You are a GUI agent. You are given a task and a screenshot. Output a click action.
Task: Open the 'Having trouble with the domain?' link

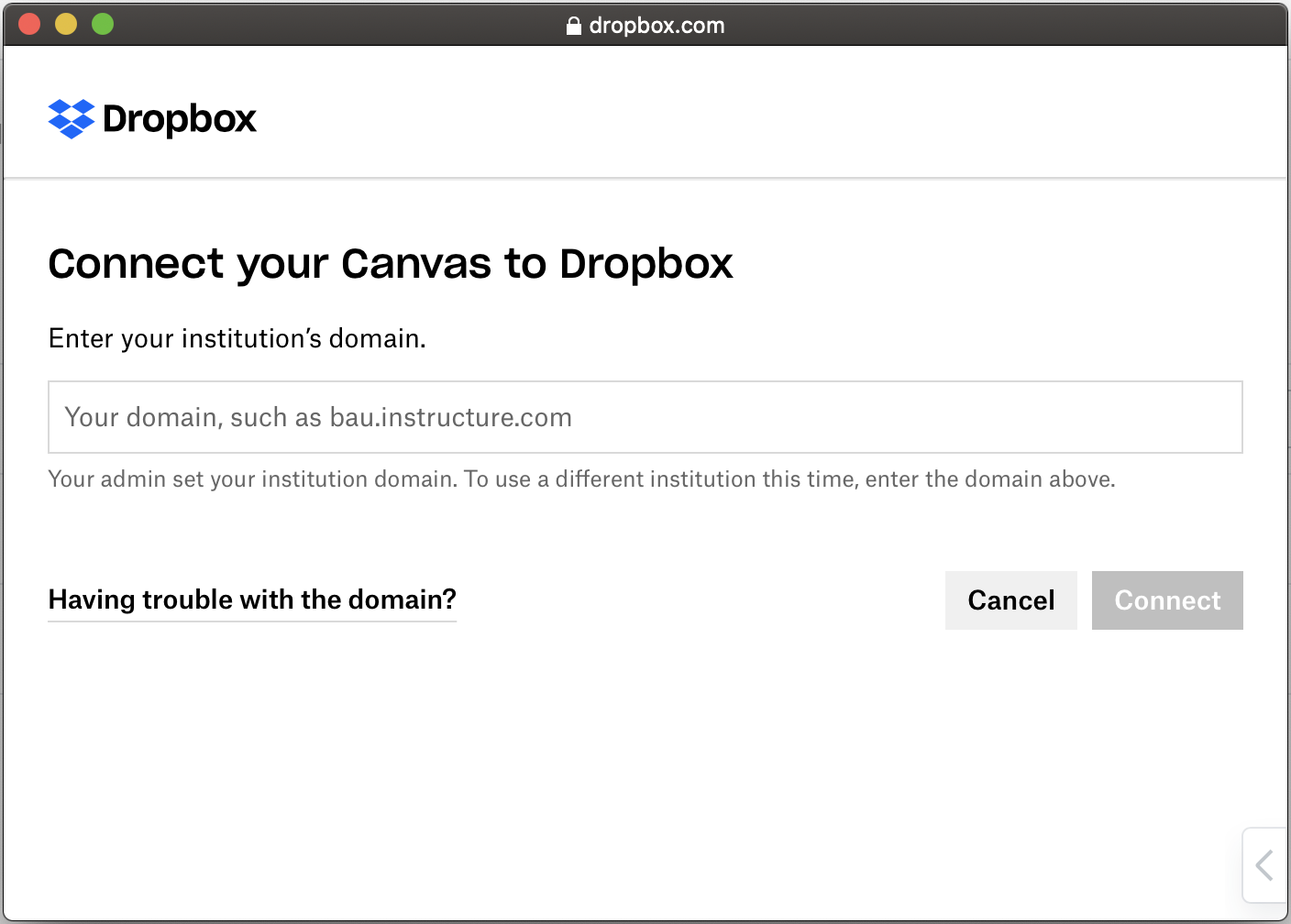pyautogui.click(x=252, y=599)
